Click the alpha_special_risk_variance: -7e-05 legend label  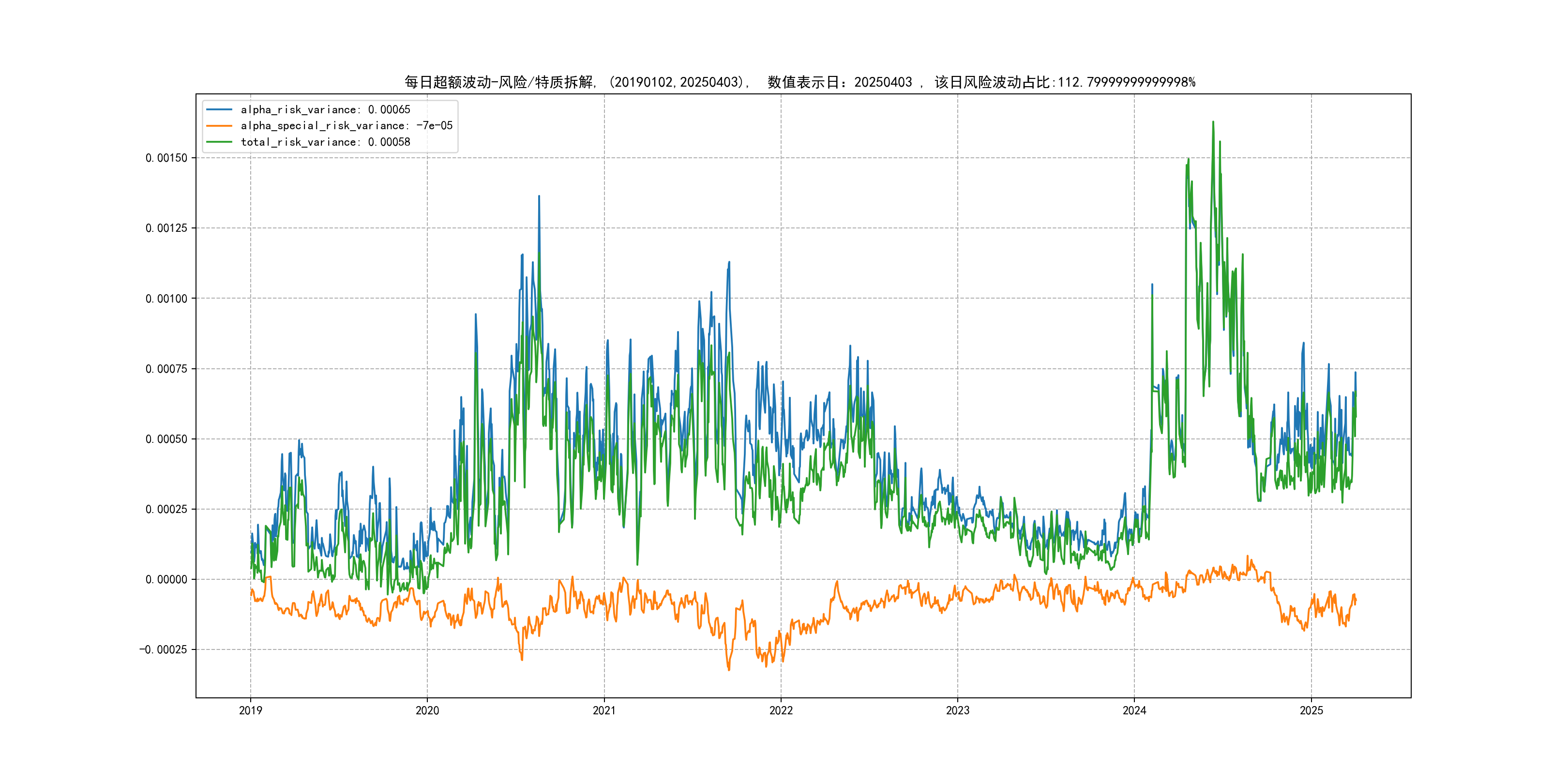point(347,126)
